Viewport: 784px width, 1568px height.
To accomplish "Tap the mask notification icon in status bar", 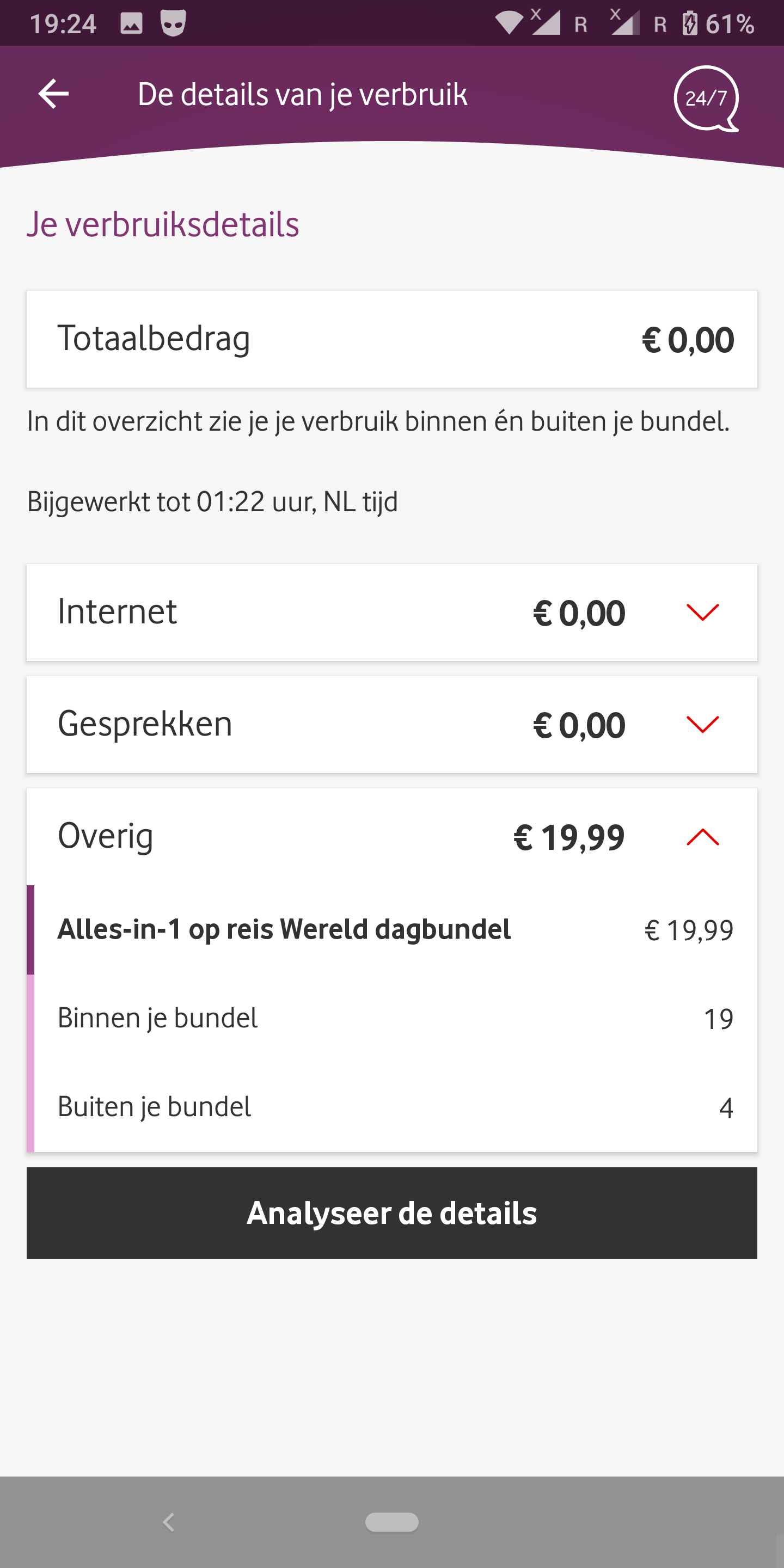I will 173,24.
